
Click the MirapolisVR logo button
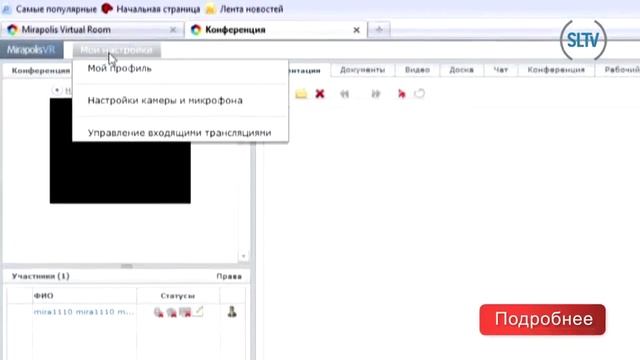coord(31,50)
